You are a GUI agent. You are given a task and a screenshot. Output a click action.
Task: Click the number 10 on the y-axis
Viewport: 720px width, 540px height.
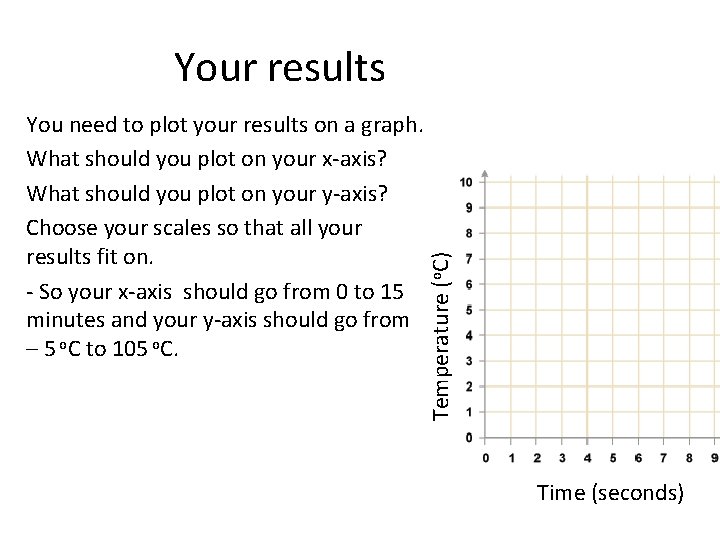[x=467, y=182]
